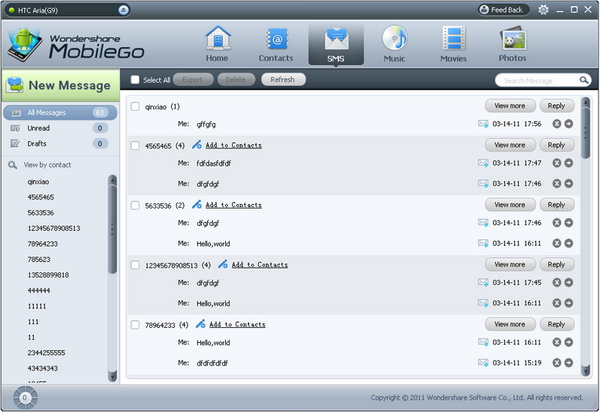Select contact 2344255555 in sidebar
Viewport: 600px width, 412px height.
click(46, 353)
